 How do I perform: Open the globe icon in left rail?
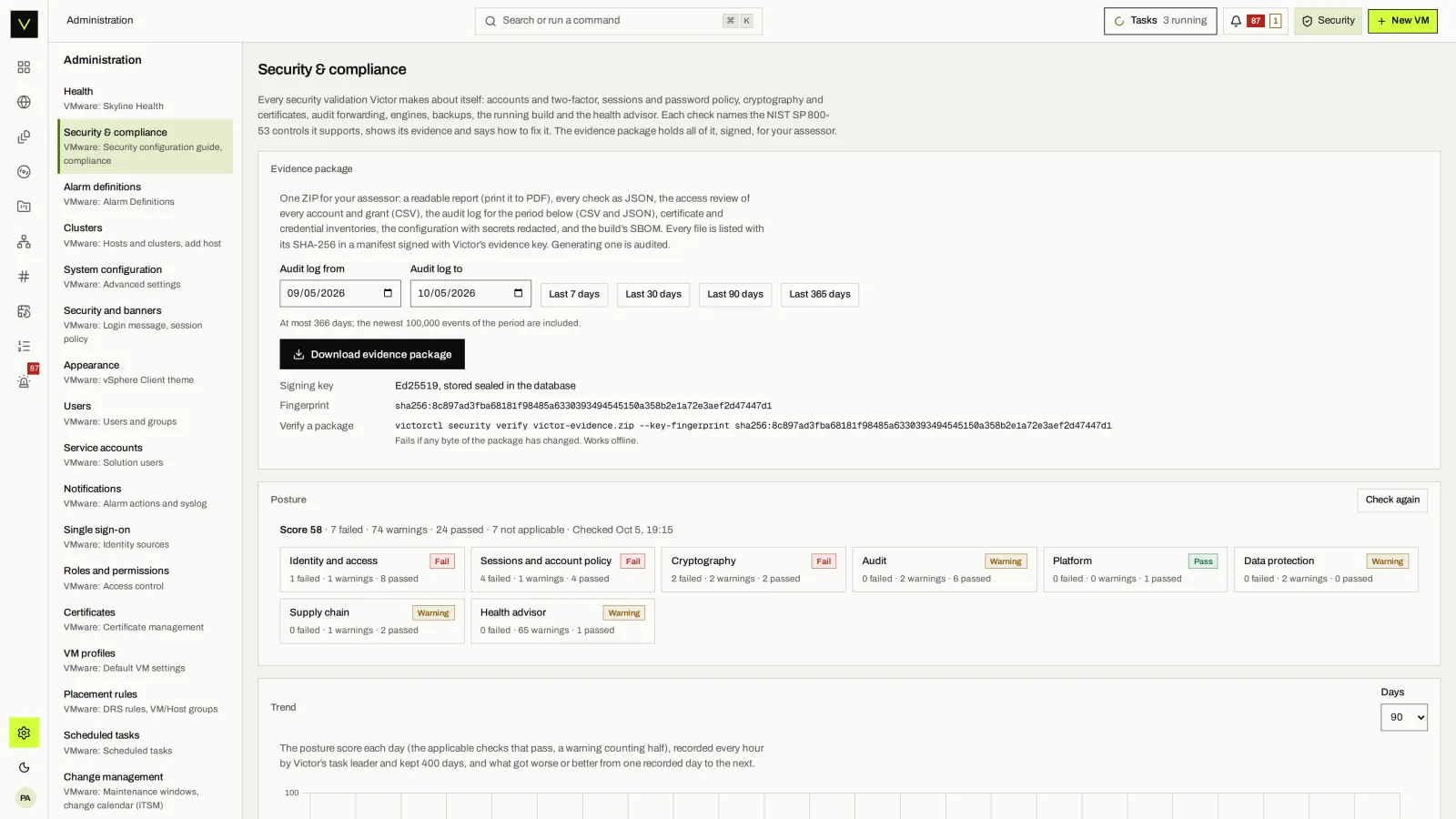pyautogui.click(x=24, y=102)
